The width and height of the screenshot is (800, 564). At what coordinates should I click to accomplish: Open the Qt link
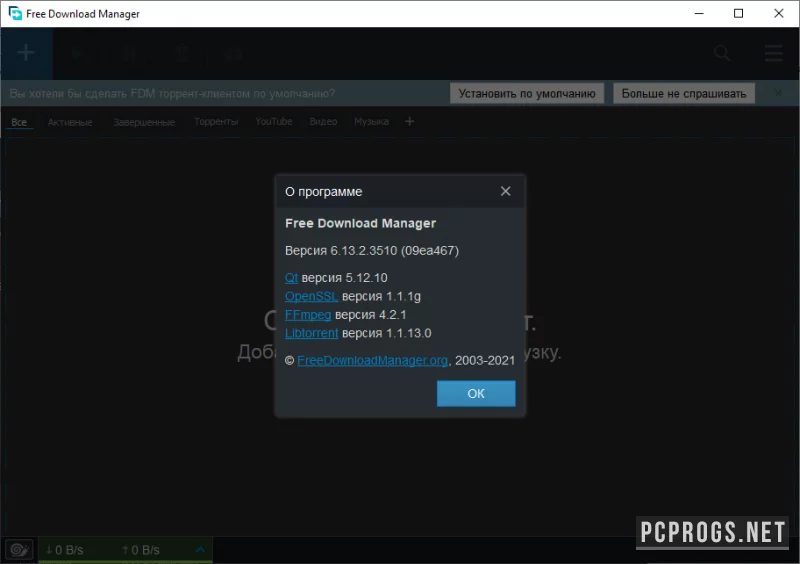coord(291,278)
